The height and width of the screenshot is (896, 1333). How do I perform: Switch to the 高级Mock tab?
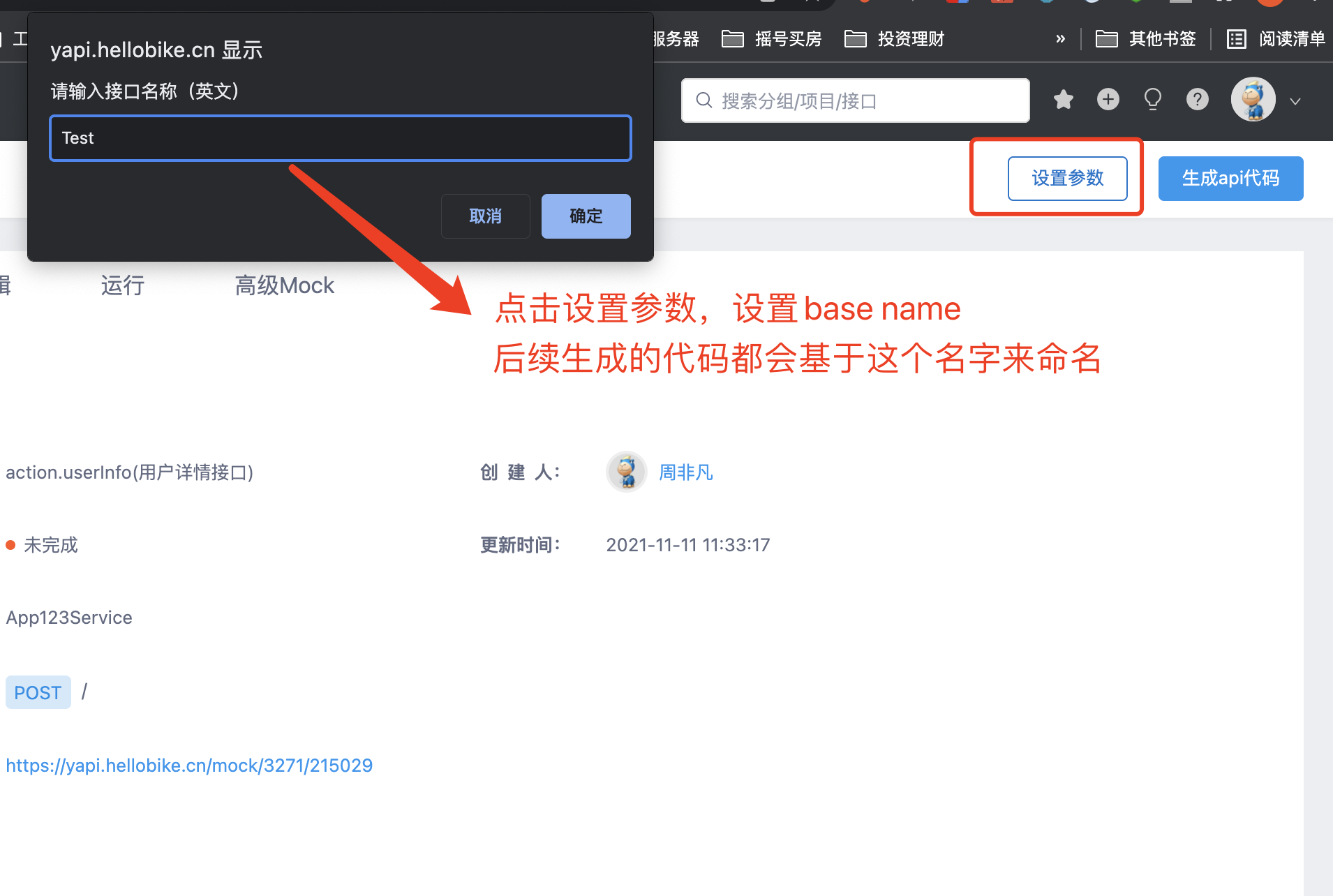(x=284, y=285)
